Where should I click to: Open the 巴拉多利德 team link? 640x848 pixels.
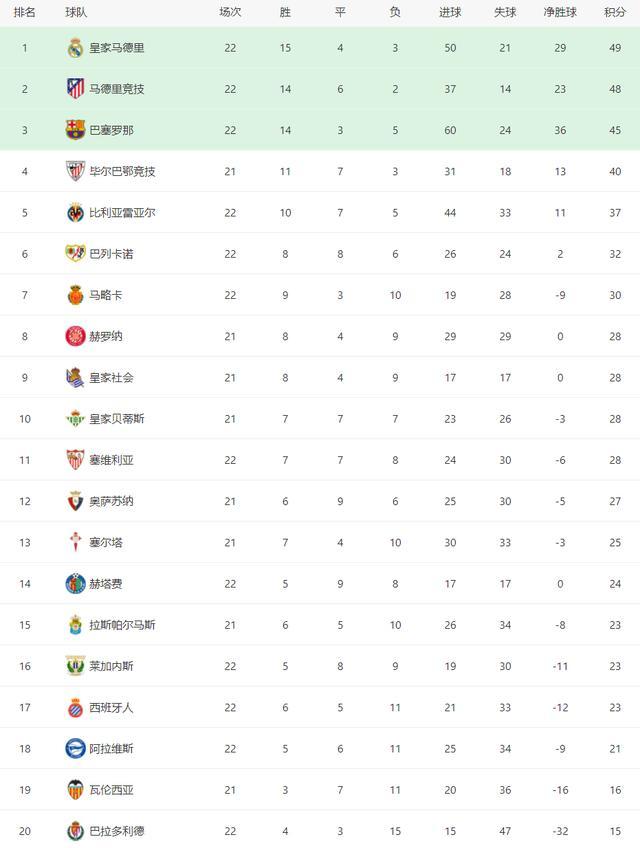(116, 831)
